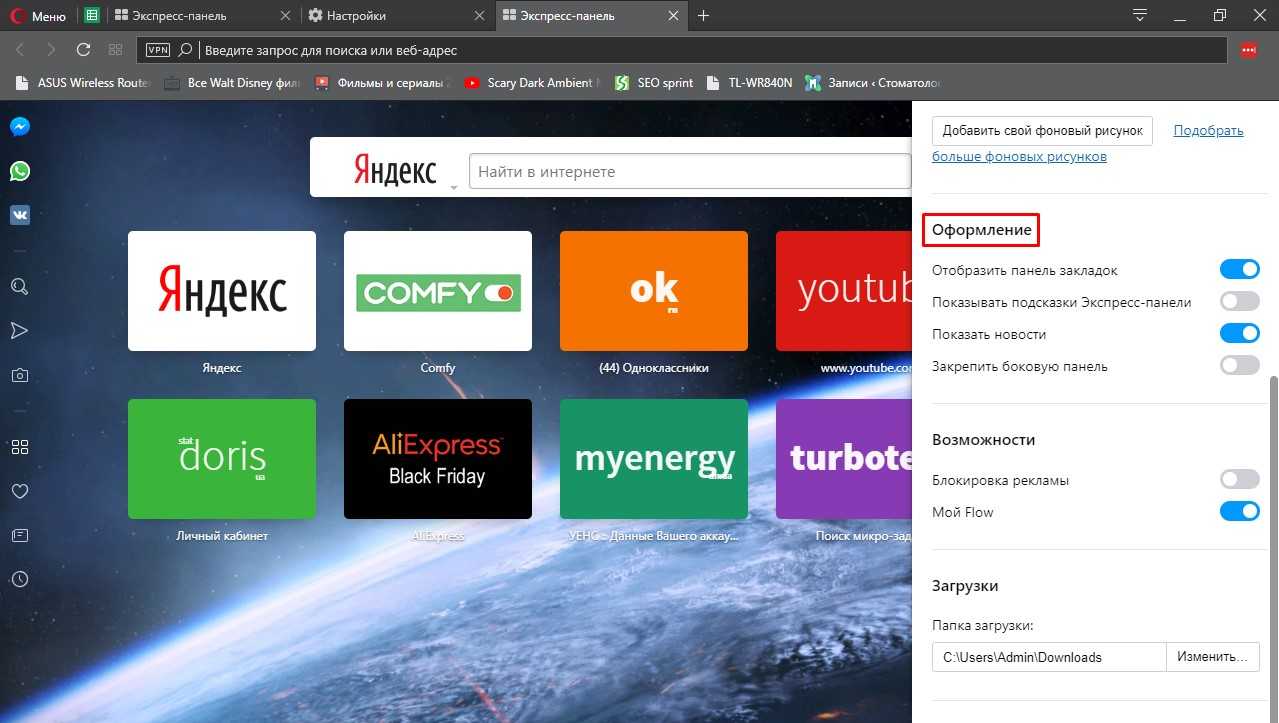The width and height of the screenshot is (1279, 723).
Task: Disable the My Flow toggle
Action: (1239, 512)
